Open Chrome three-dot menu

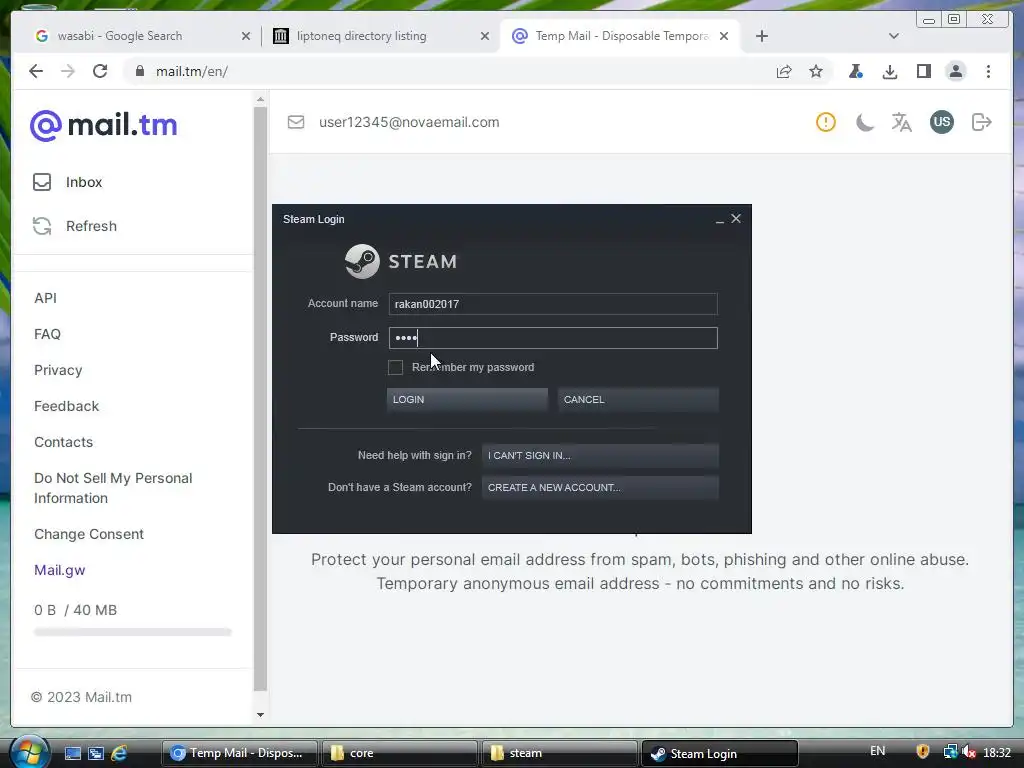988,71
